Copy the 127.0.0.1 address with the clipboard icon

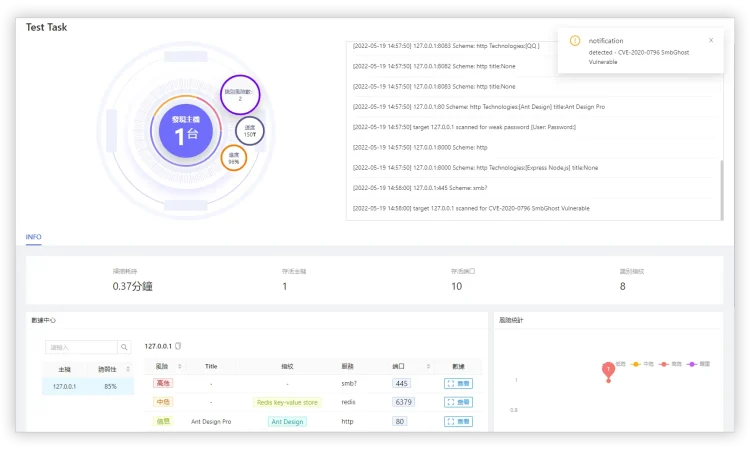coord(178,346)
